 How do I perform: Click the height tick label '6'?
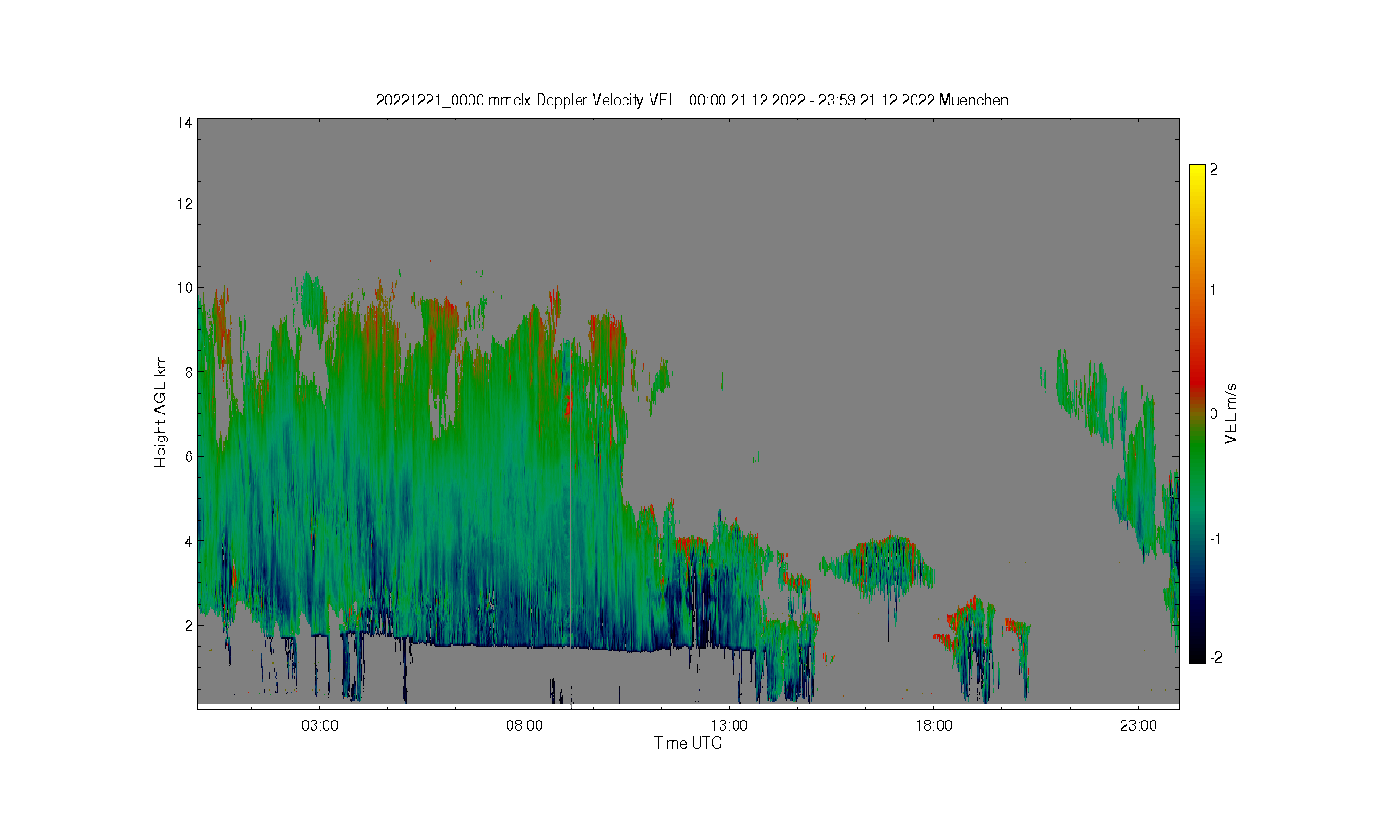pyautogui.click(x=189, y=455)
